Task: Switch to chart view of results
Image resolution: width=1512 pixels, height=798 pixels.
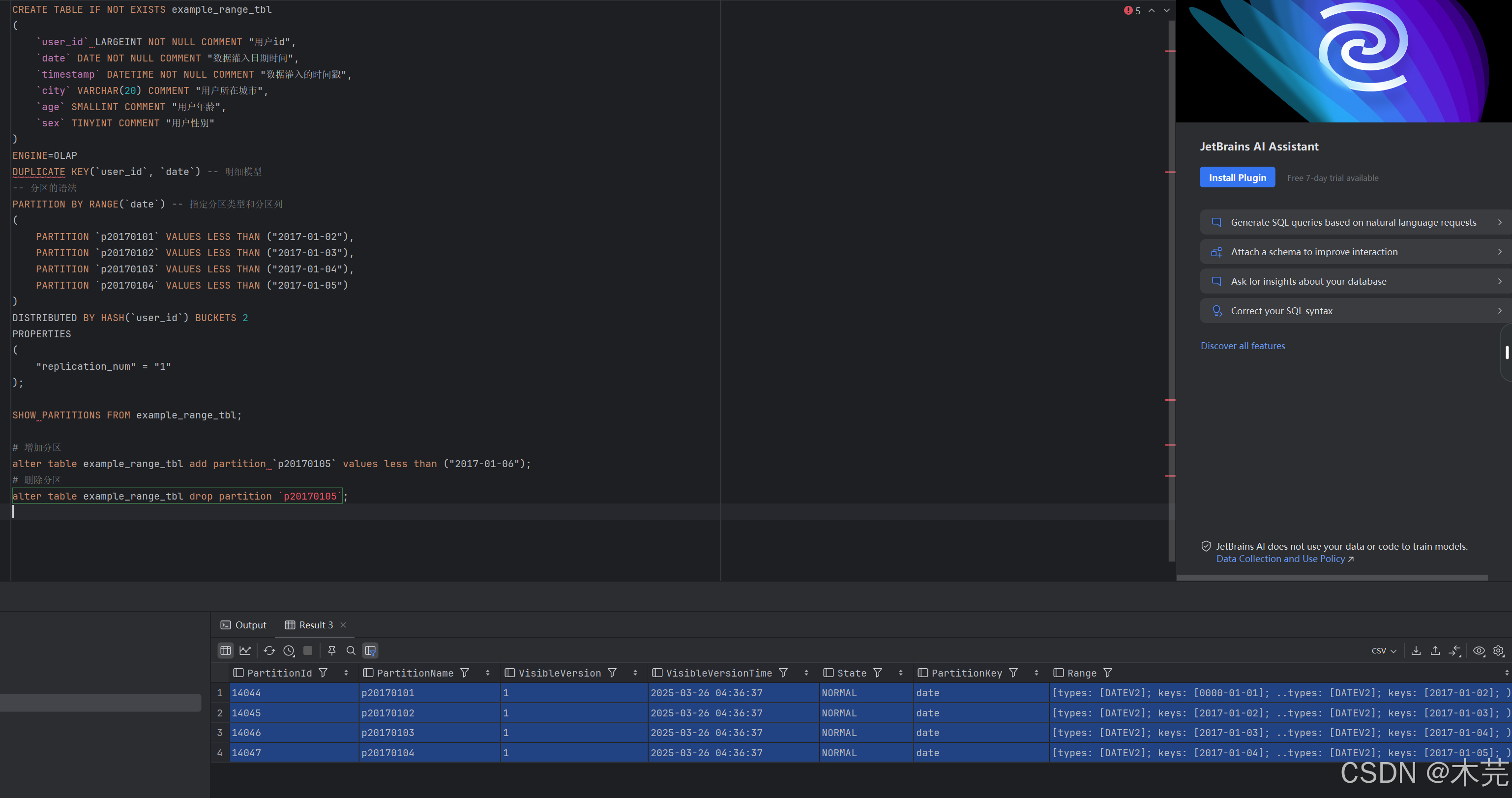Action: pyautogui.click(x=245, y=650)
